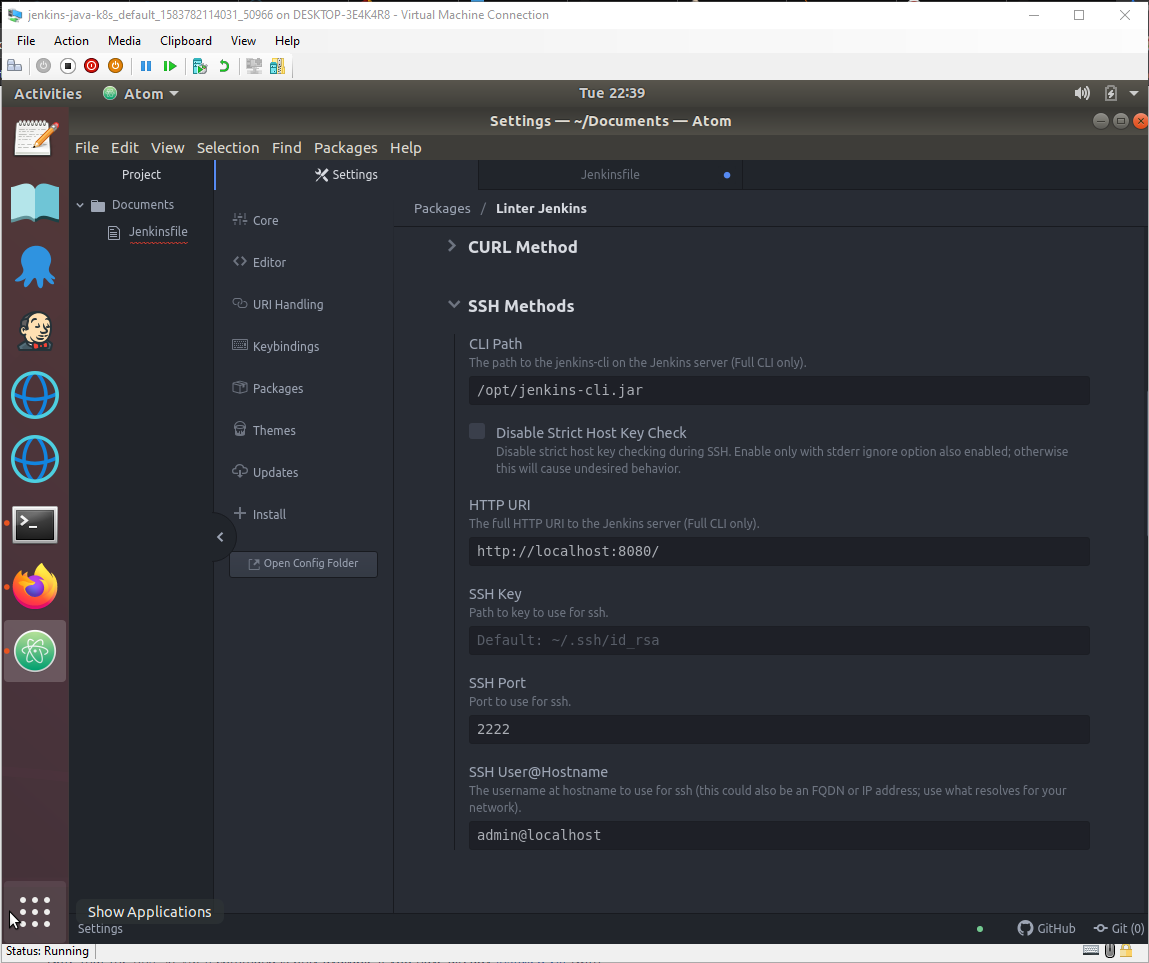Open the volume icon in top bar
Viewport: 1149px width, 963px height.
click(x=1082, y=93)
